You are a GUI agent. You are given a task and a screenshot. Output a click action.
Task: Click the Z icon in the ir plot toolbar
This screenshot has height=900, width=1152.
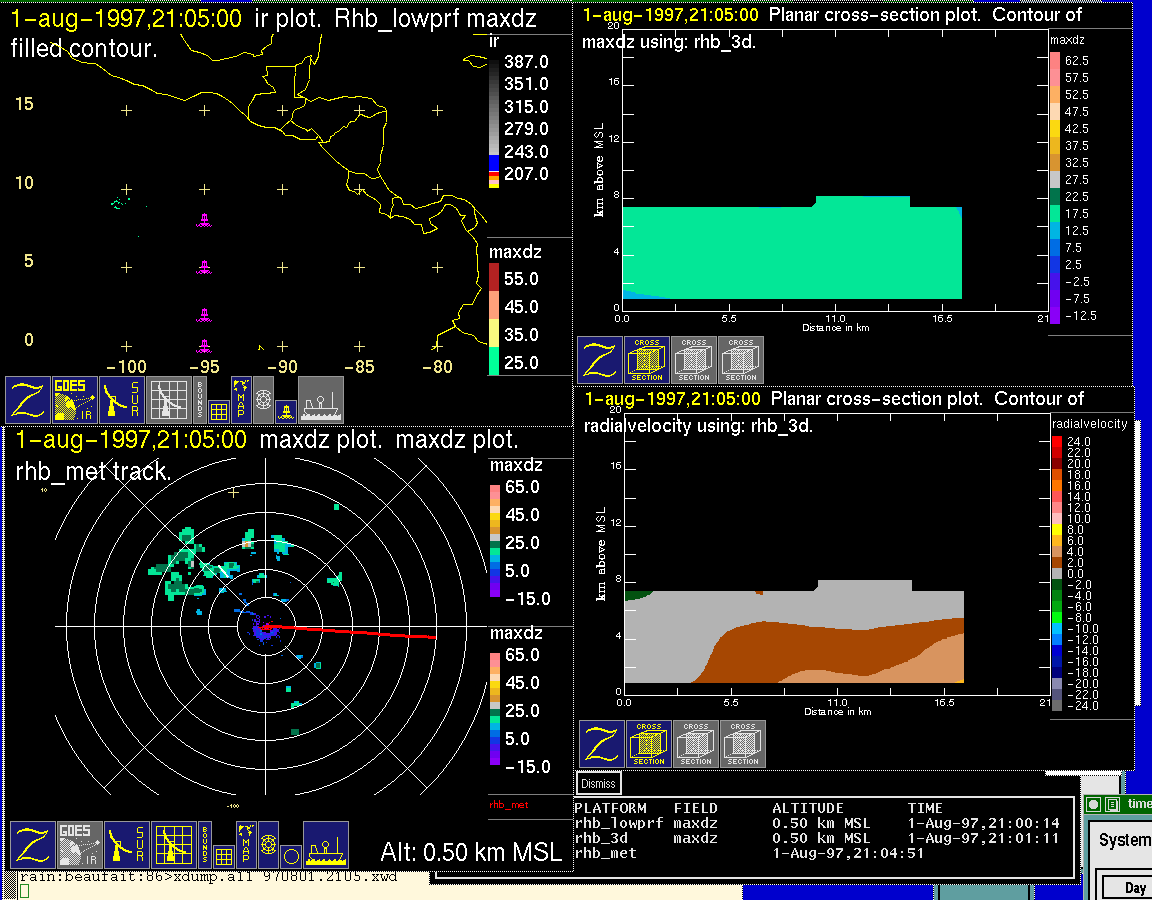point(28,400)
